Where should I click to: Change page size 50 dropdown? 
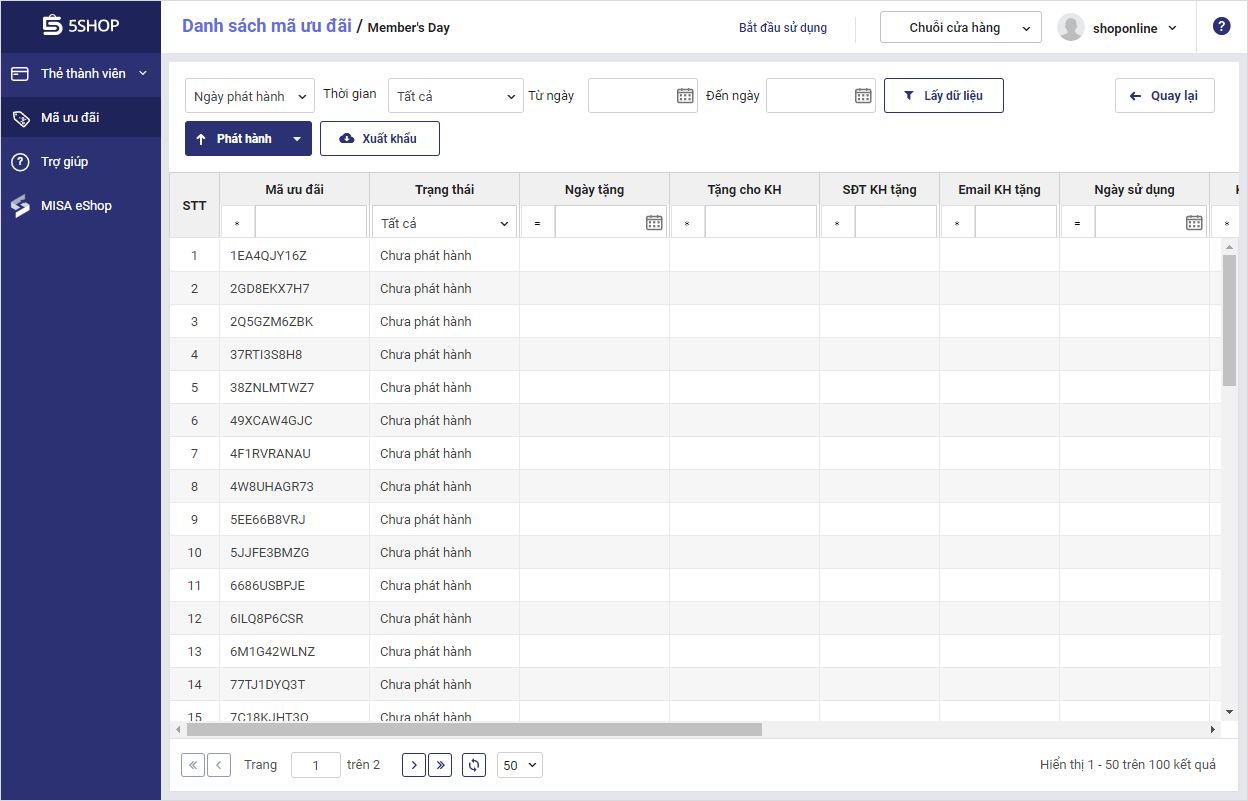[x=520, y=765]
